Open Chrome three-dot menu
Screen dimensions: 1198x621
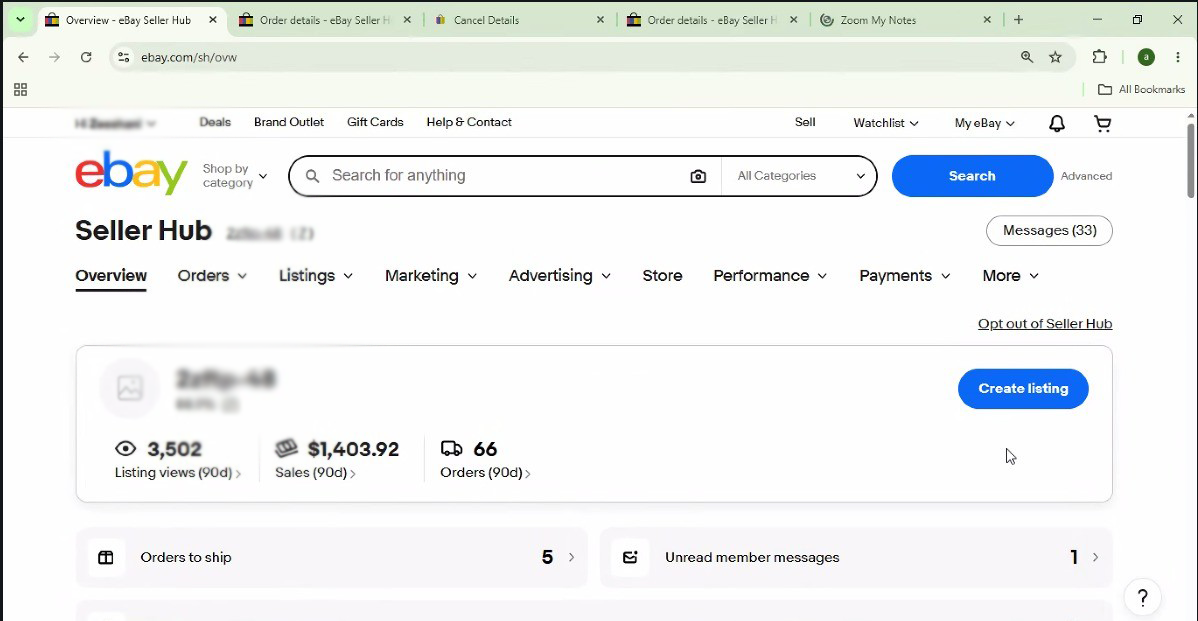(1177, 57)
